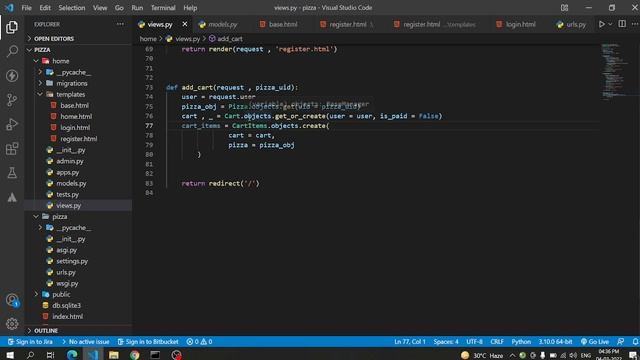Open the Thunder Client lightning icon
The image size is (640, 360).
12,76
